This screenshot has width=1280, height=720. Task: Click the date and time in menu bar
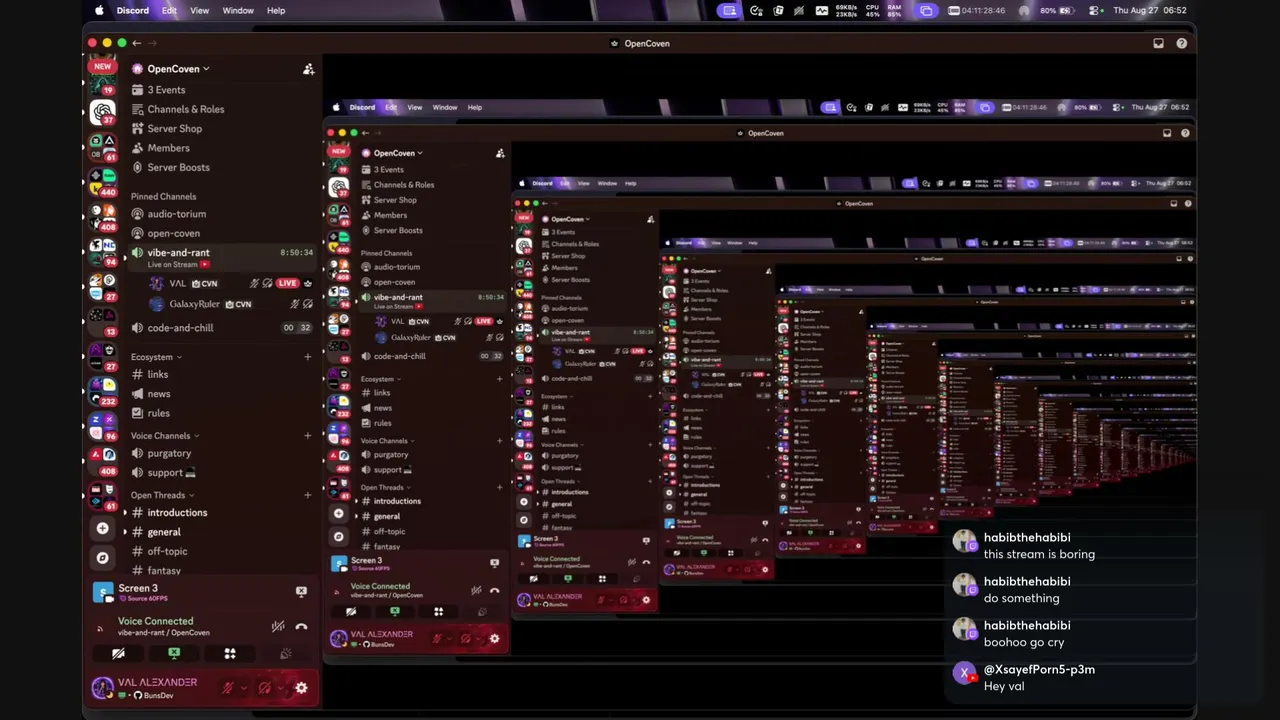(1151, 10)
